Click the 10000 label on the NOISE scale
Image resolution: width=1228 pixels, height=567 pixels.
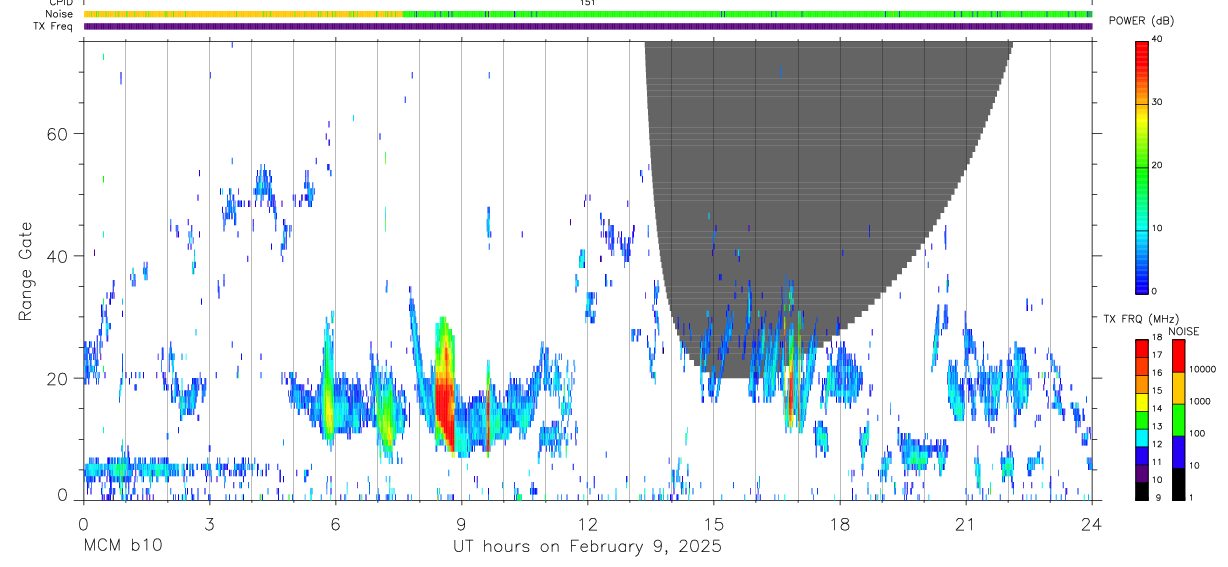point(1202,370)
